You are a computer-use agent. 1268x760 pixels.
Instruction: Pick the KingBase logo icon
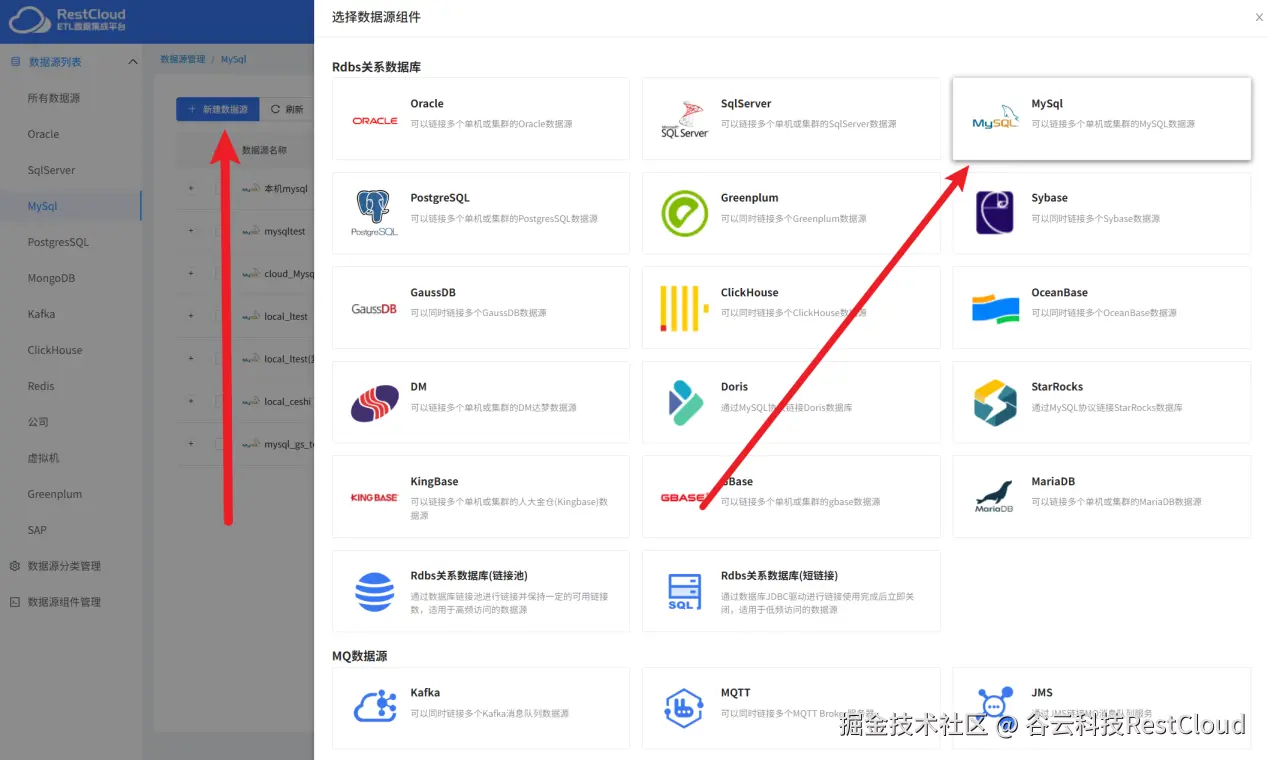pyautogui.click(x=375, y=497)
